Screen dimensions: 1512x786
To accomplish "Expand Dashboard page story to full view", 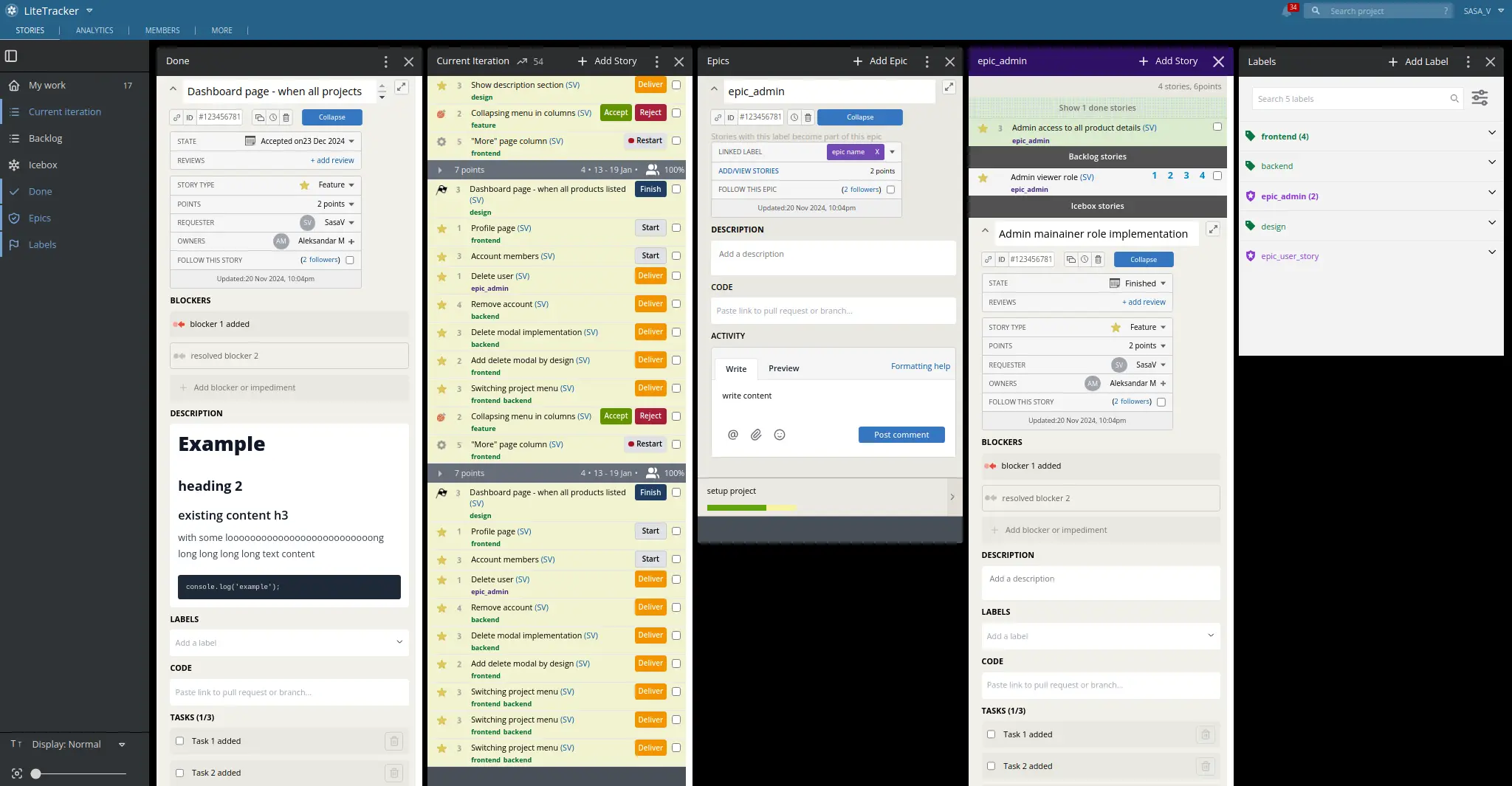I will click(x=402, y=87).
